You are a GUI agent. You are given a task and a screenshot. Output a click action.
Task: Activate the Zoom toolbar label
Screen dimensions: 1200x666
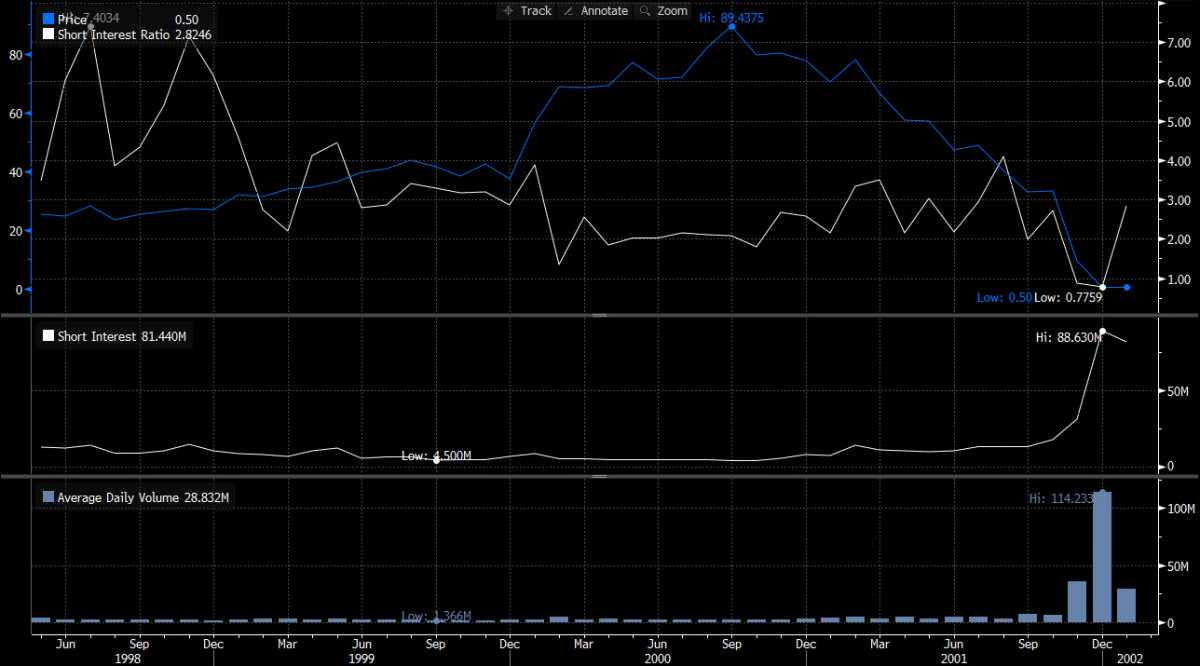pos(673,11)
